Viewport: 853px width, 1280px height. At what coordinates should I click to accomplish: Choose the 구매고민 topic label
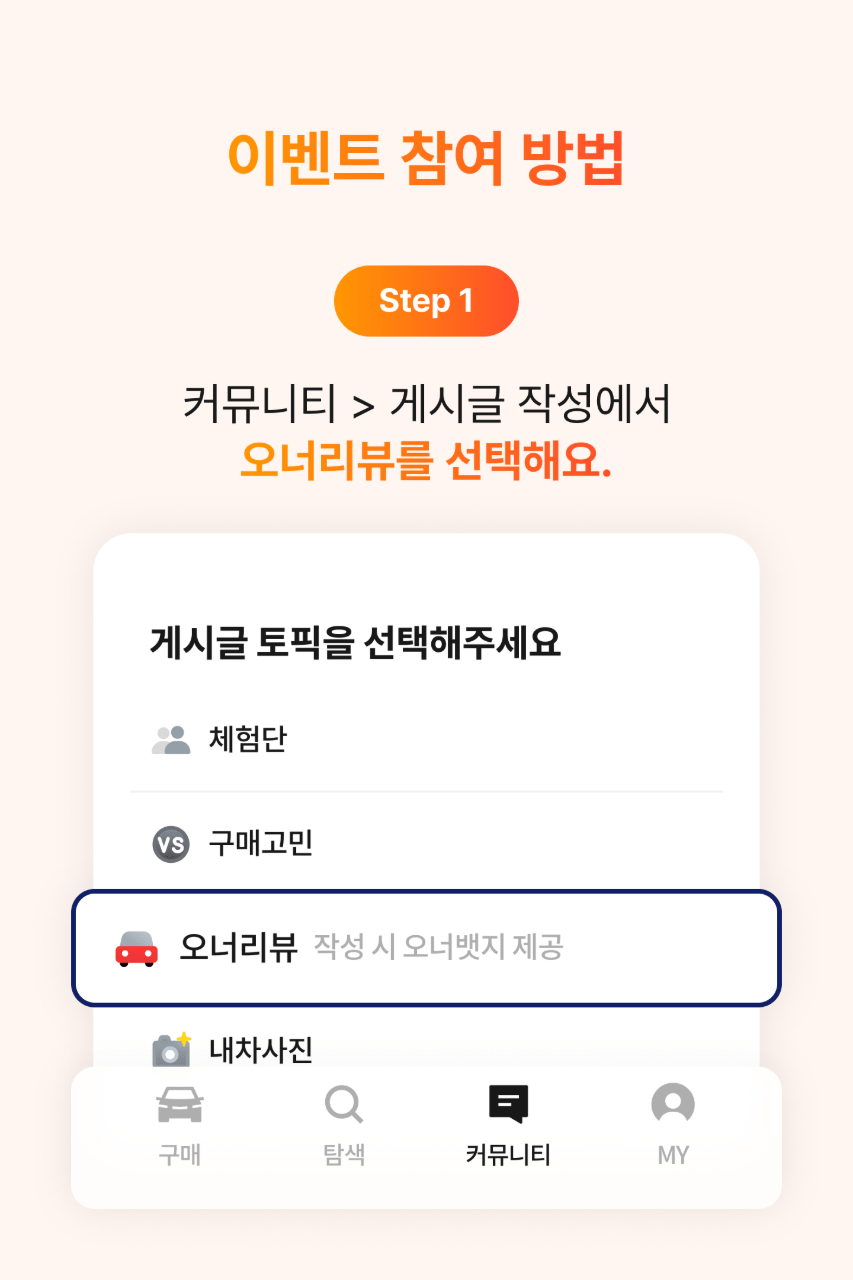pos(260,843)
